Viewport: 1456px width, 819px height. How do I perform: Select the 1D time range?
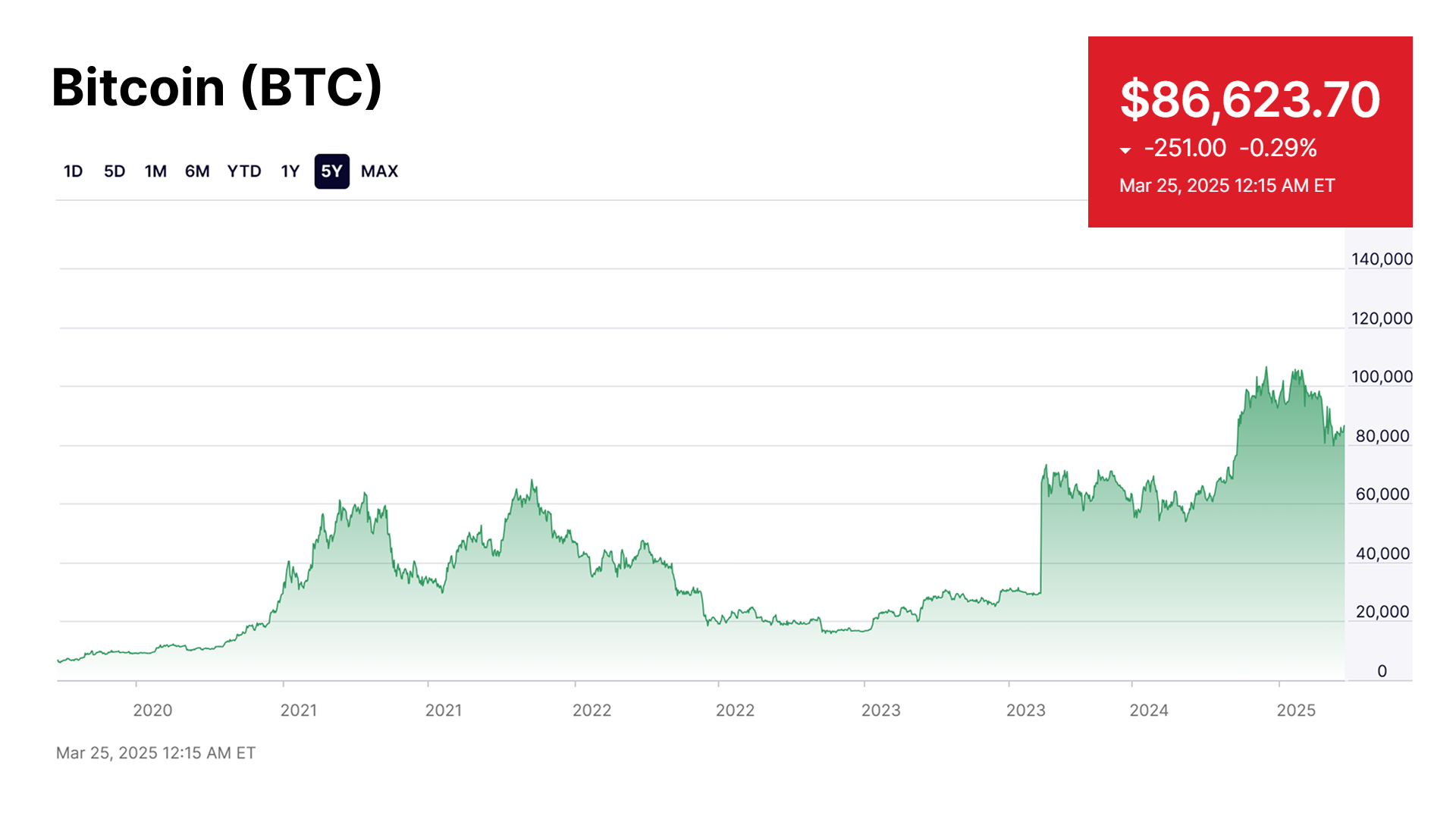[73, 171]
